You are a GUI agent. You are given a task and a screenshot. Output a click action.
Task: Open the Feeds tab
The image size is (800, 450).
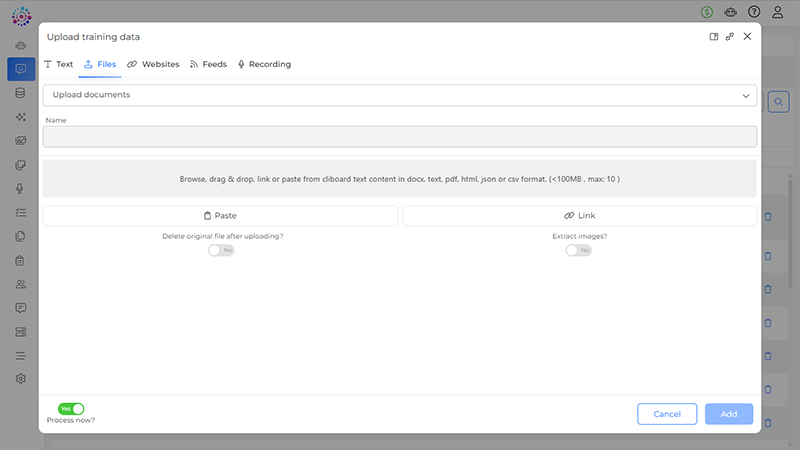click(208, 64)
